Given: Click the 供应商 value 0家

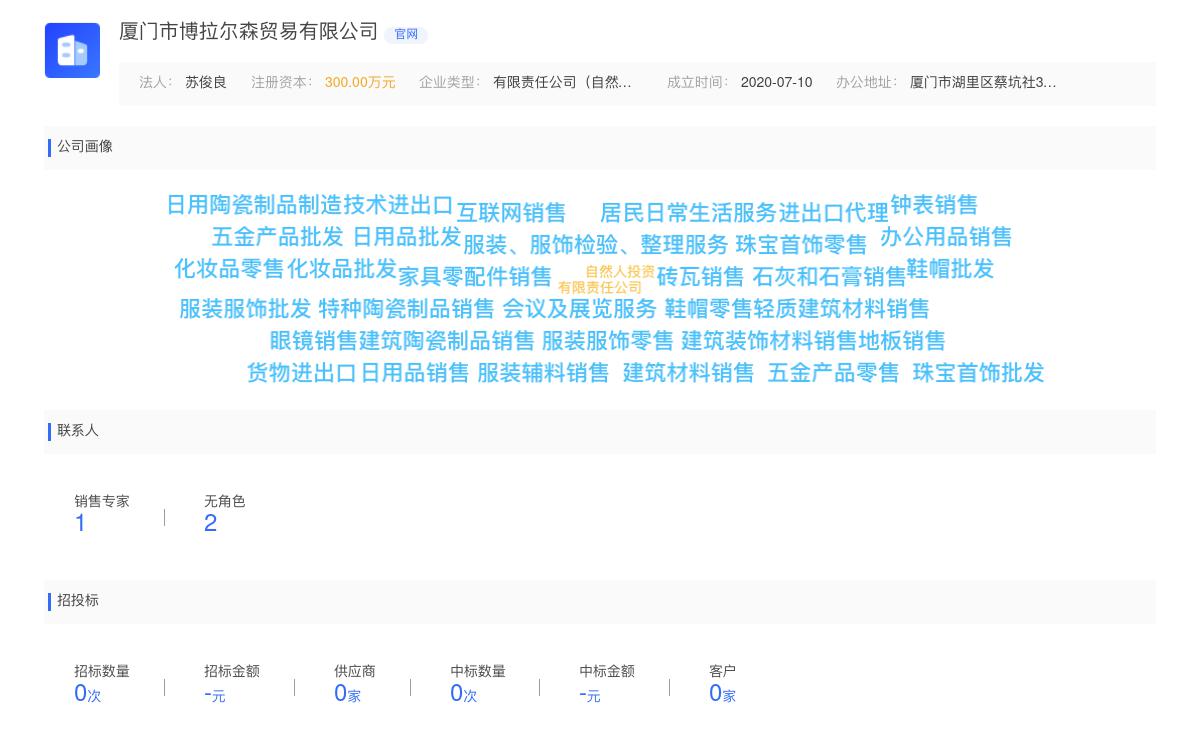Looking at the screenshot, I should (346, 692).
